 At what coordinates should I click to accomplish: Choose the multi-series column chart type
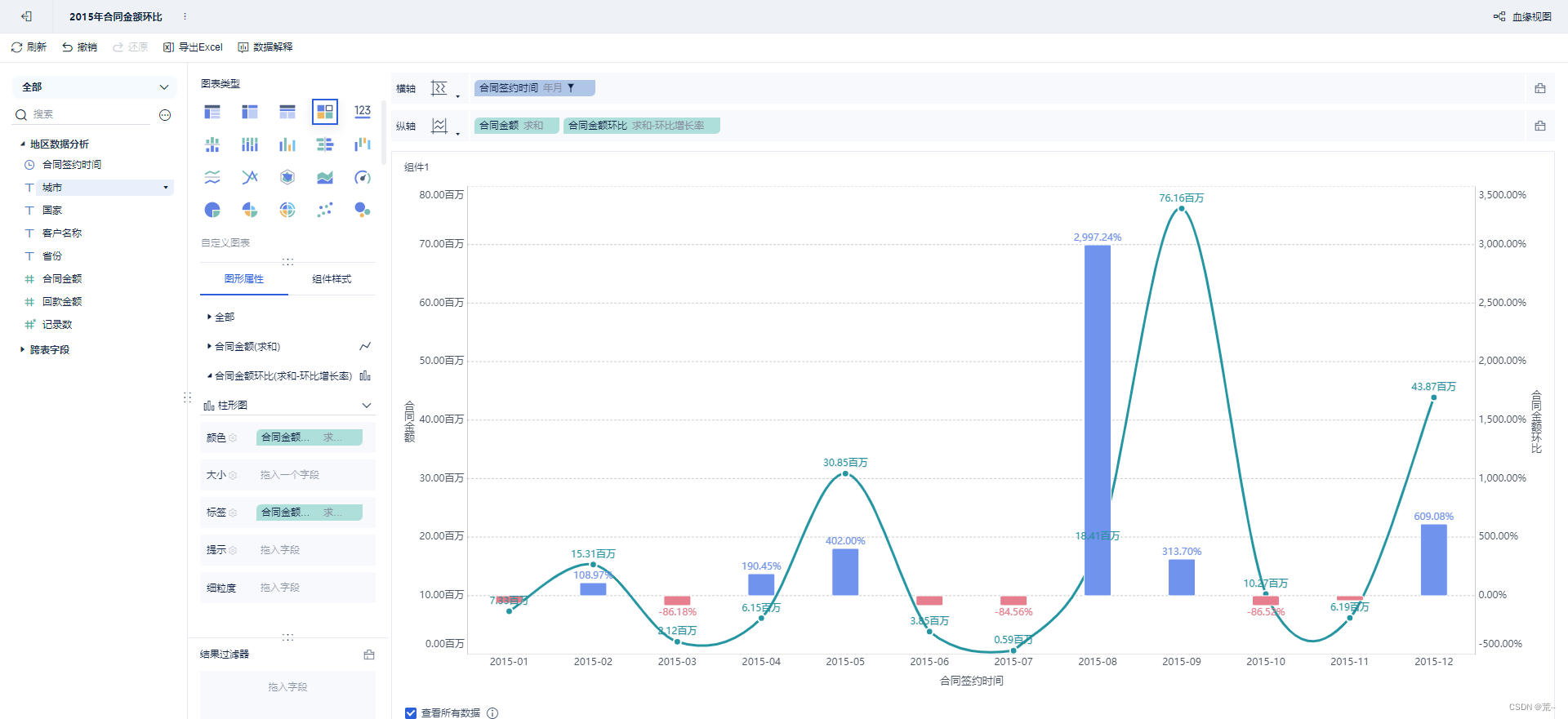287,144
